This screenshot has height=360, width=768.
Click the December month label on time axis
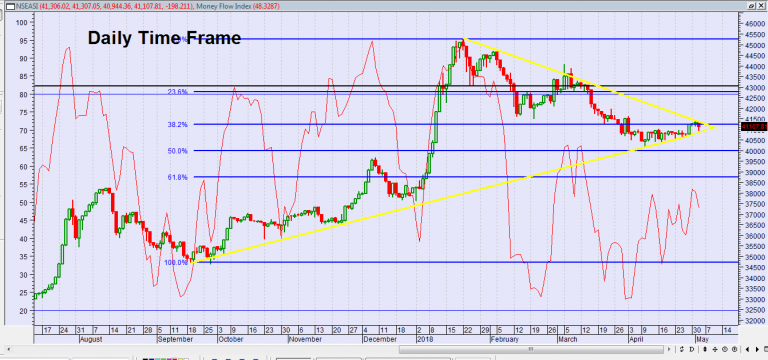point(380,339)
